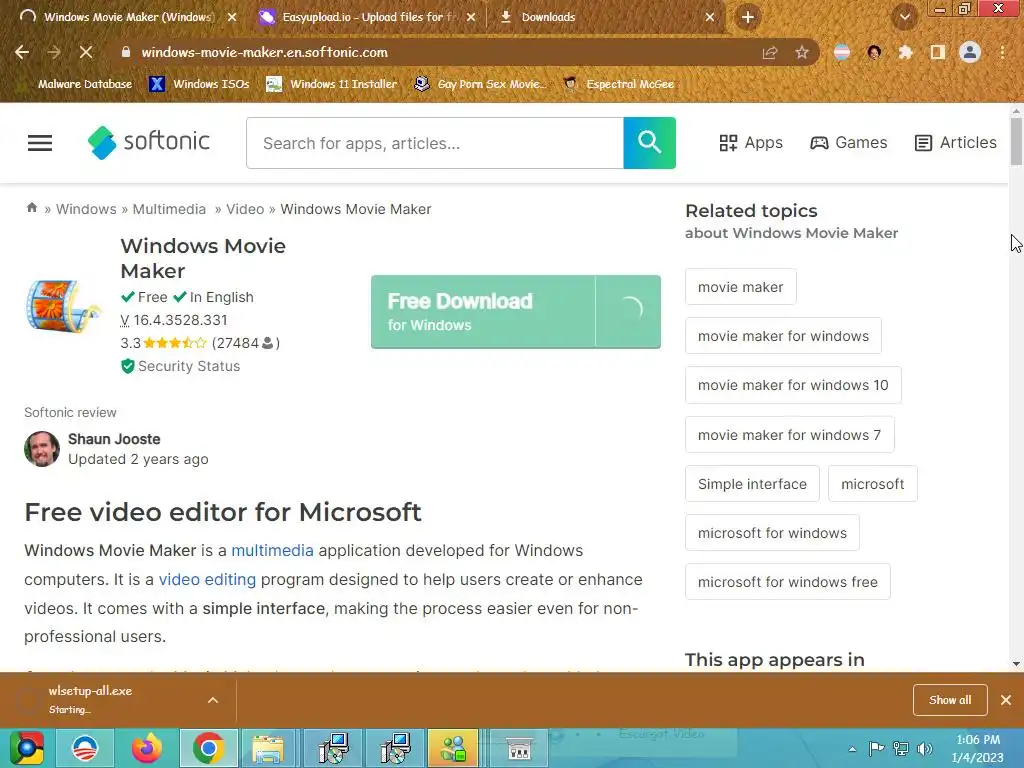1024x768 pixels.
Task: Click the star rating display
Action: 174,343
